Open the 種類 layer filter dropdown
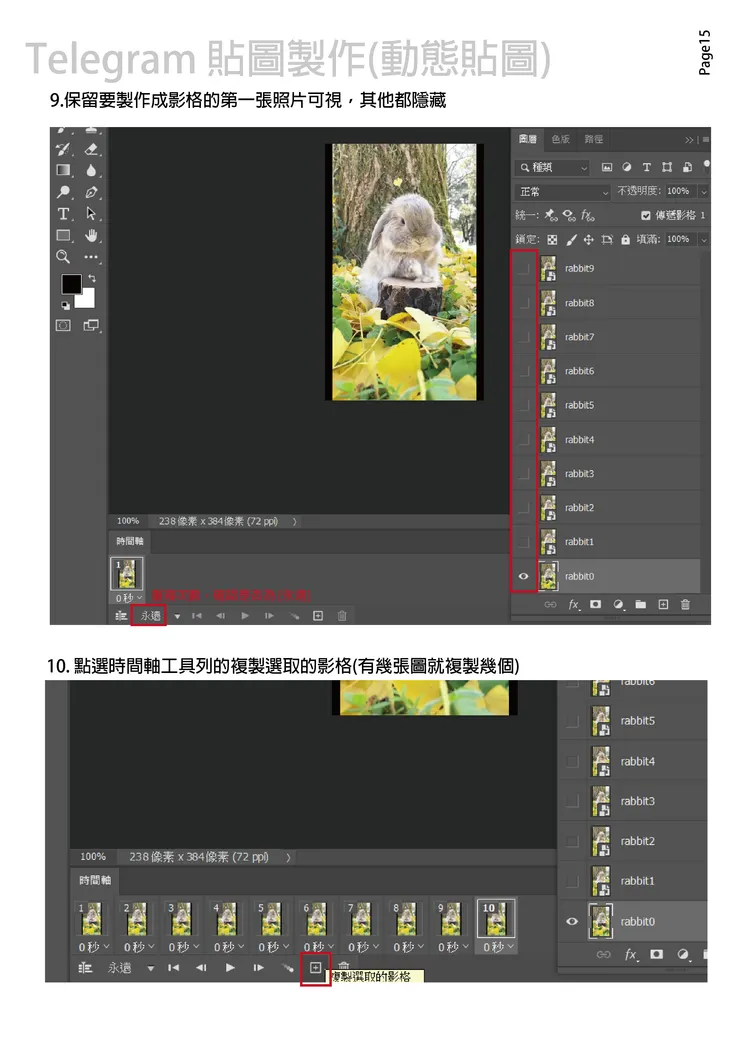The image size is (740, 1046). 553,167
